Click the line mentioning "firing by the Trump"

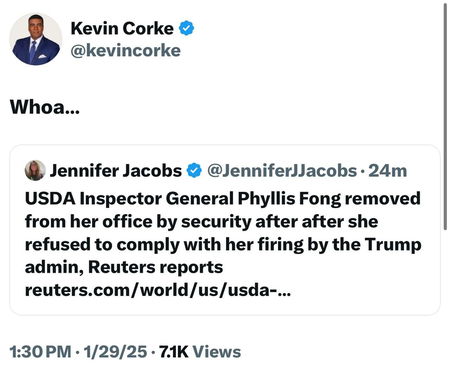223,244
